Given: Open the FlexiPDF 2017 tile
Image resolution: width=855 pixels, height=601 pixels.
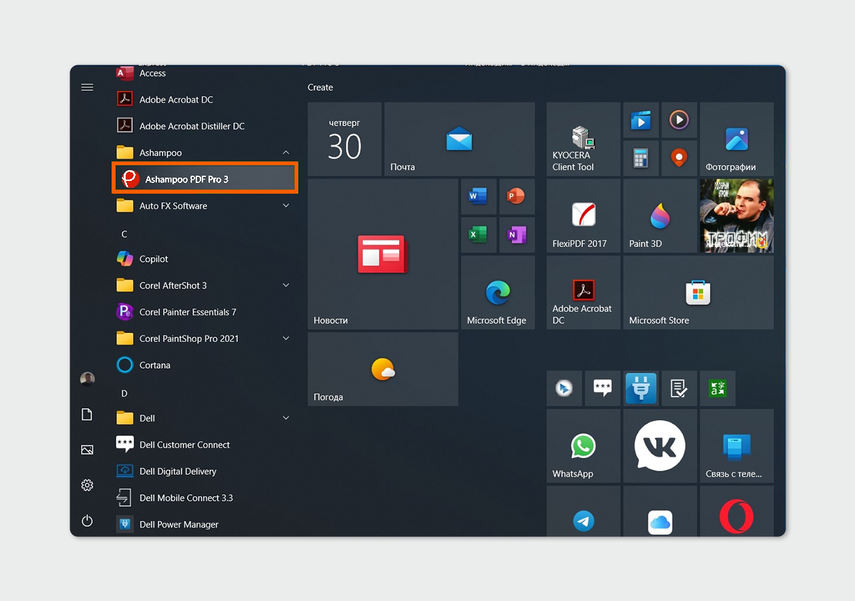Looking at the screenshot, I should (583, 216).
